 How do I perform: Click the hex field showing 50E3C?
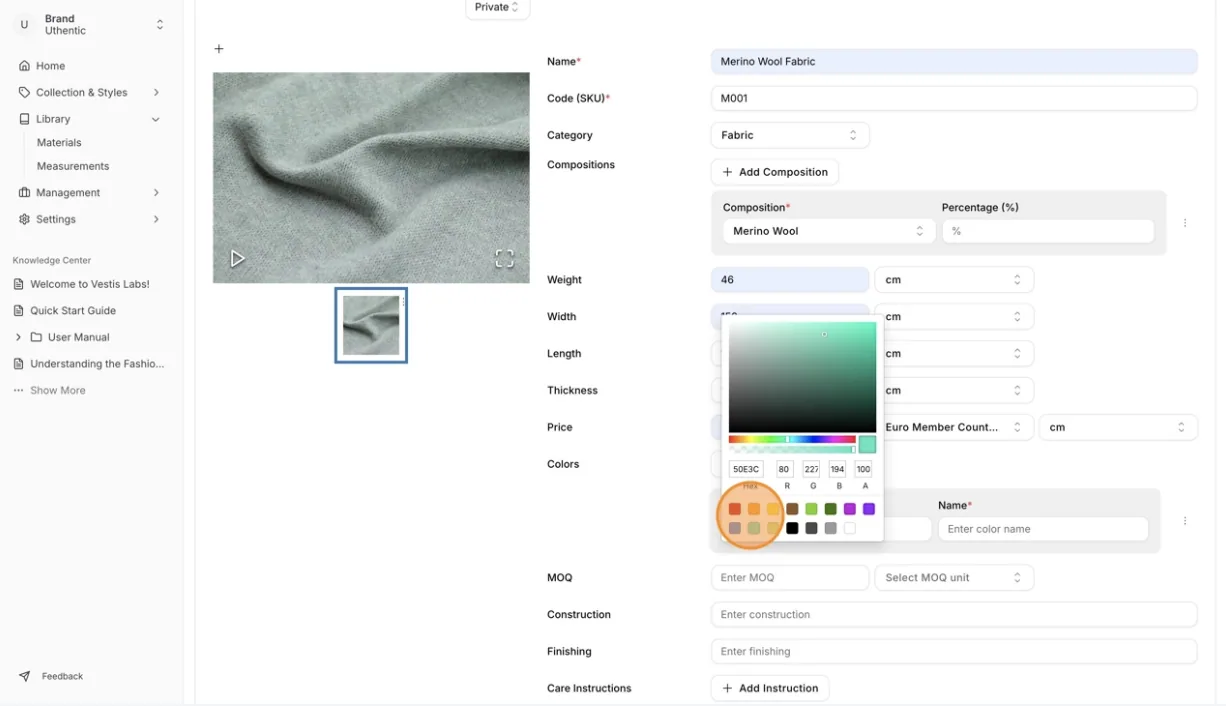click(746, 469)
